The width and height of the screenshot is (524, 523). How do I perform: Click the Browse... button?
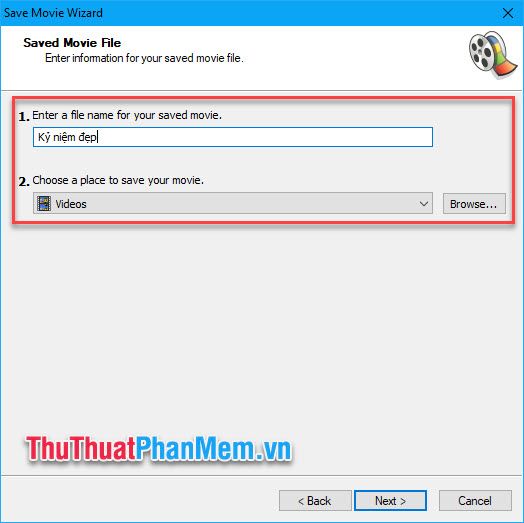[x=474, y=204]
